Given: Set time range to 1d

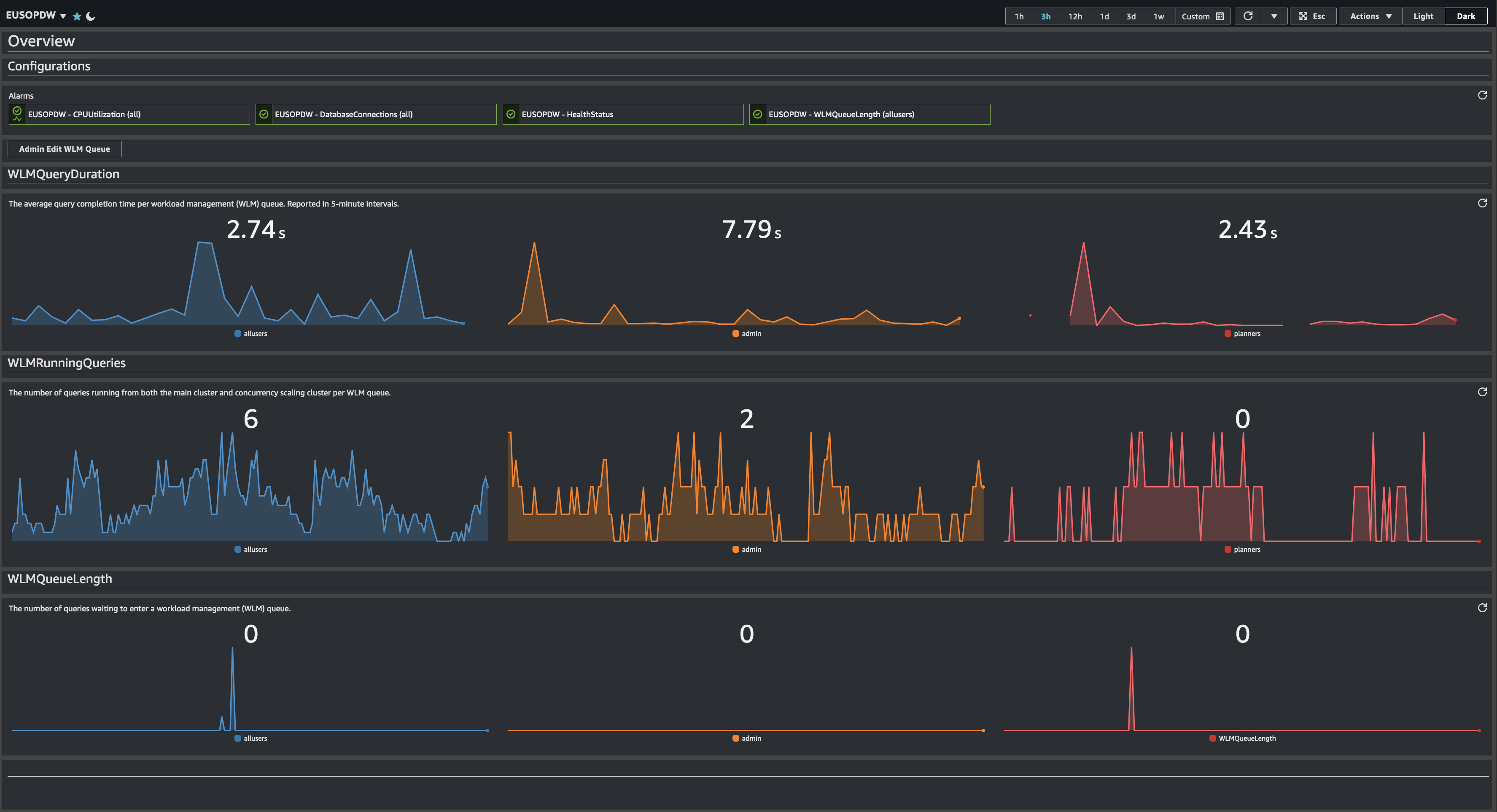Looking at the screenshot, I should (1104, 16).
